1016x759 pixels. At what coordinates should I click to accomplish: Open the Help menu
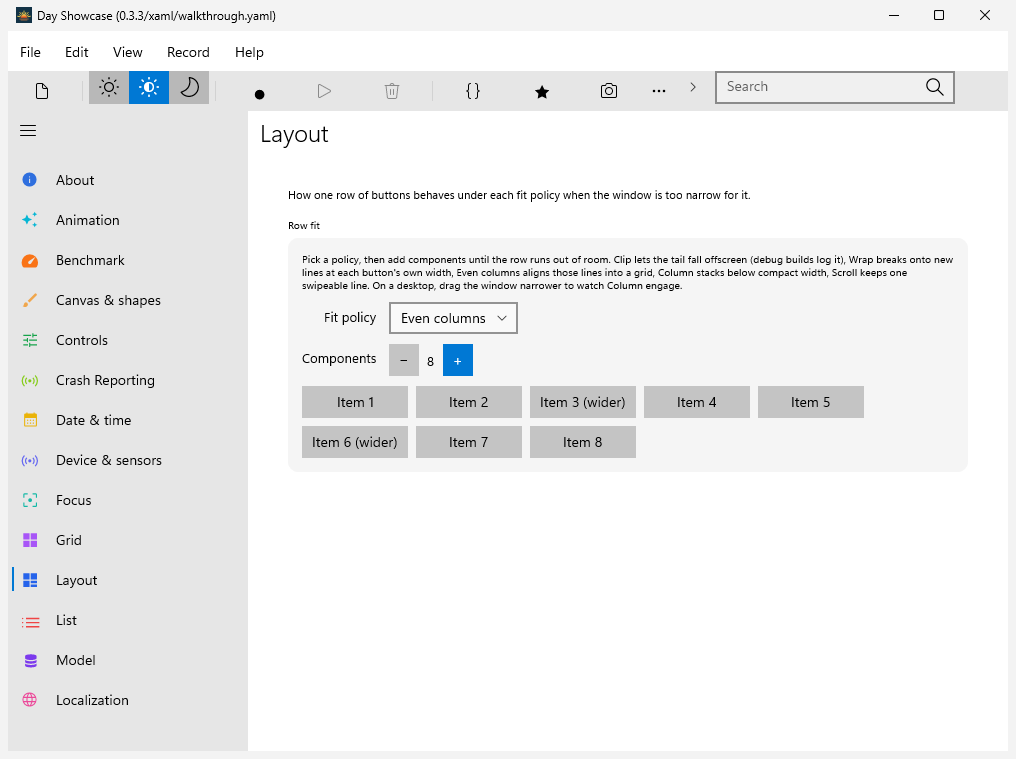click(249, 53)
